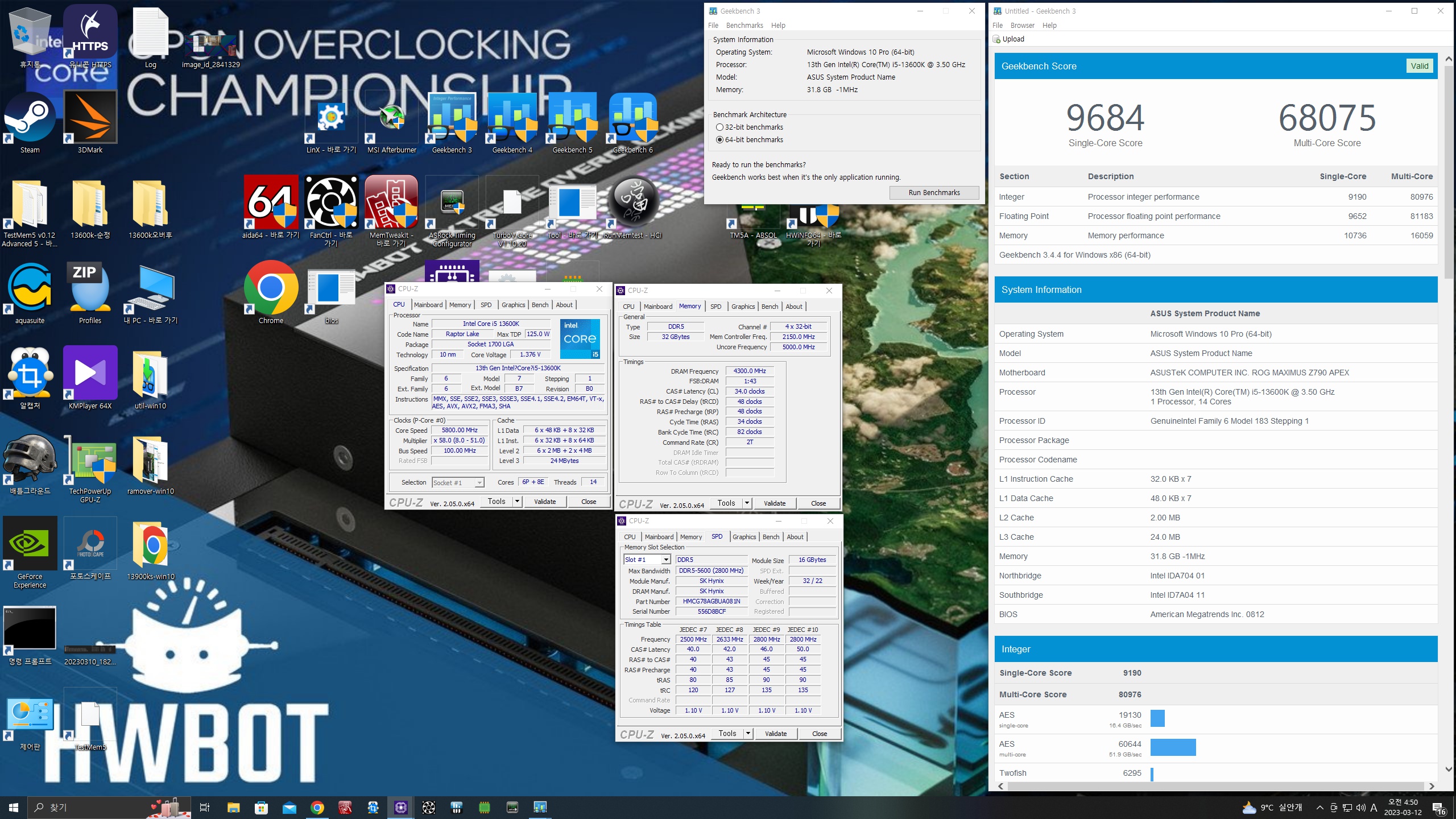
Task: Switch to Bench tab in CPU-Z Memory window
Action: point(770,307)
